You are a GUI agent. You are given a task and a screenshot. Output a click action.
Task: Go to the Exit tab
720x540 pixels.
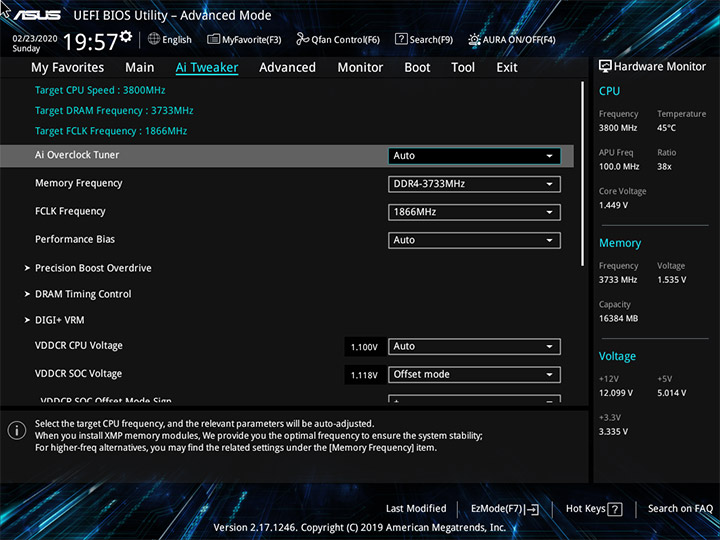click(506, 68)
